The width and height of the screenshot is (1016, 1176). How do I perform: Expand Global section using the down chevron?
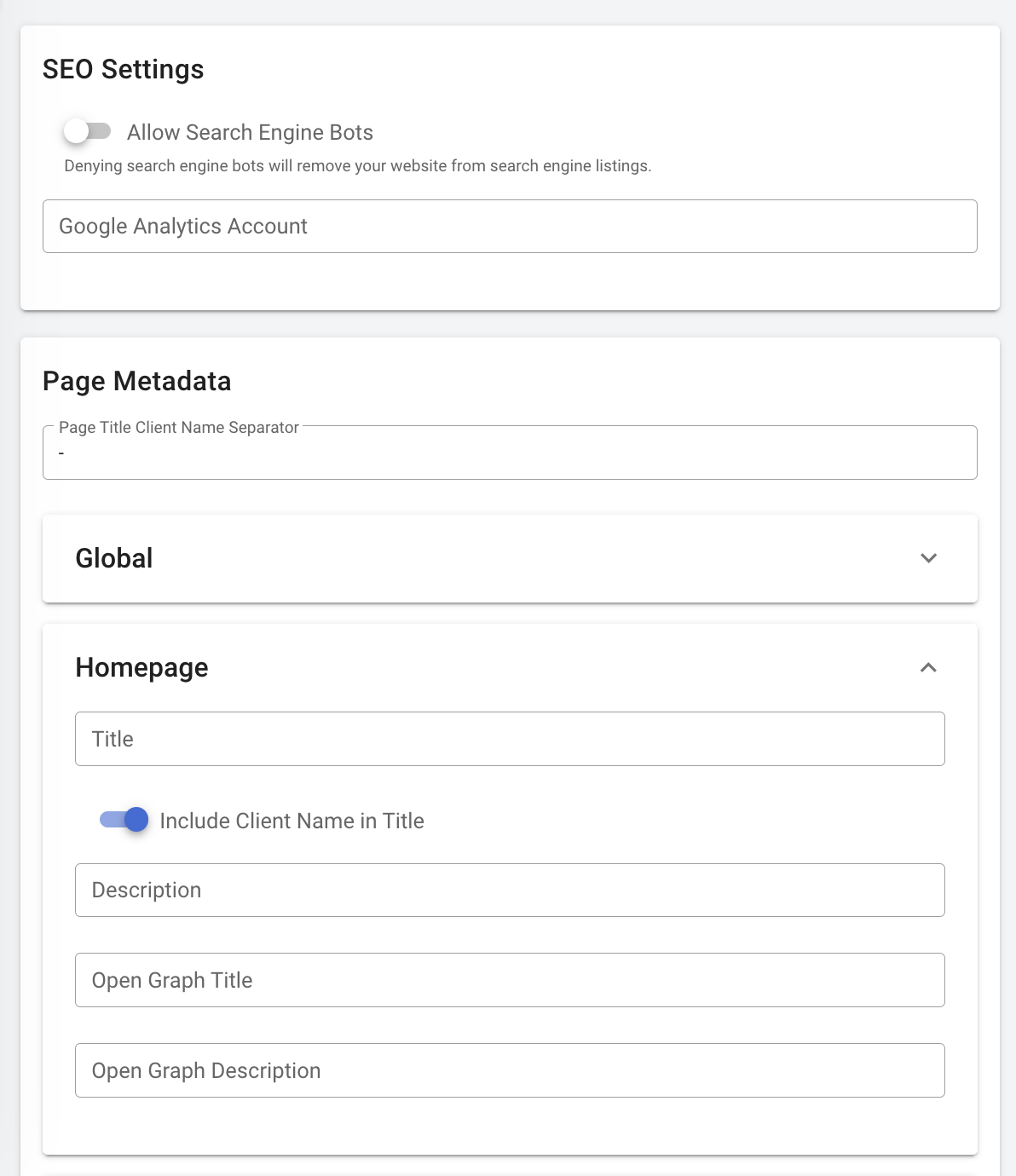pyautogui.click(x=928, y=558)
